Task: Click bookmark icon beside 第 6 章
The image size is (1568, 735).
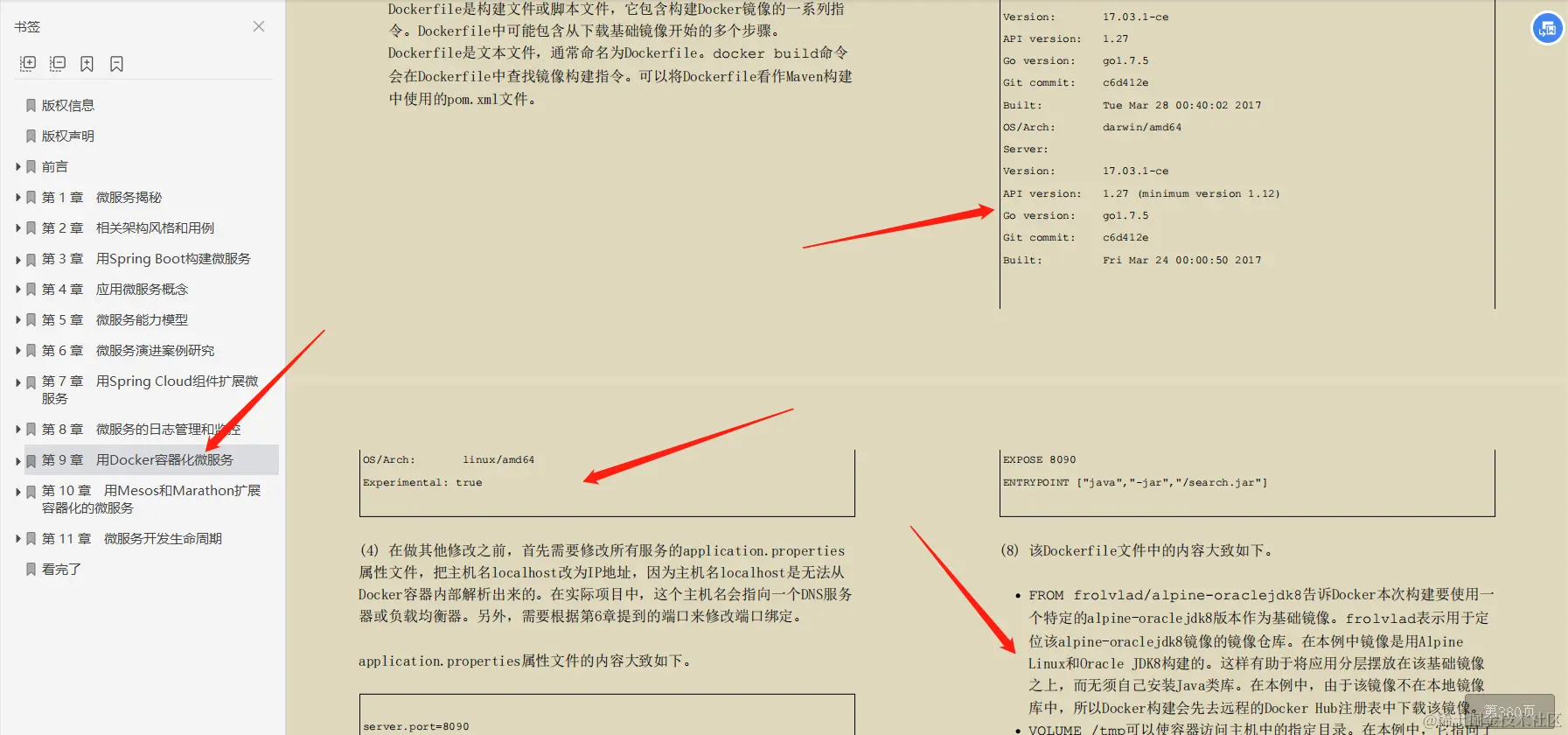Action: pyautogui.click(x=31, y=351)
